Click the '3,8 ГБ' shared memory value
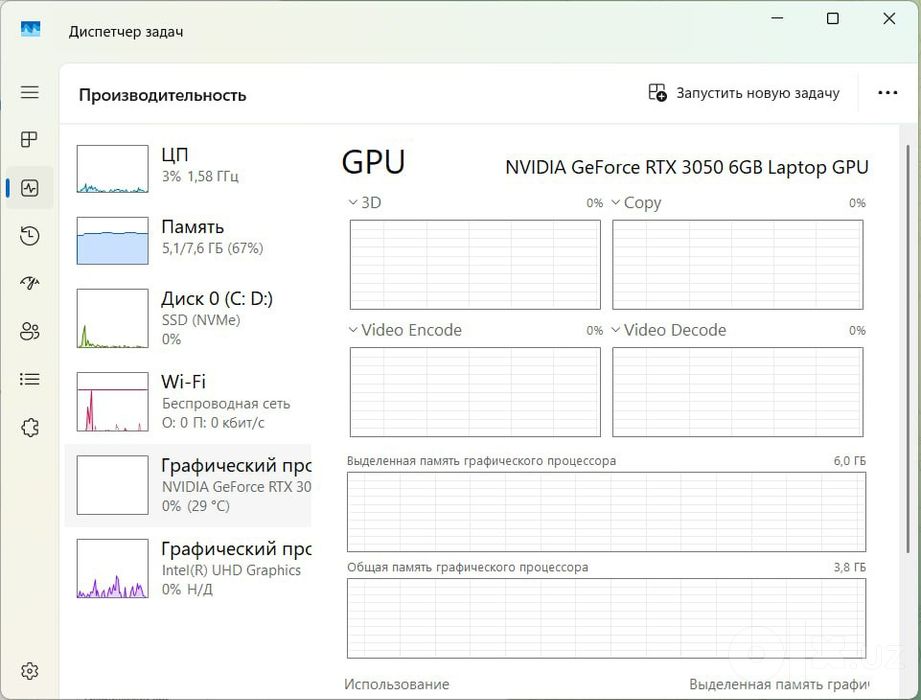Image resolution: width=921 pixels, height=700 pixels. click(x=849, y=567)
